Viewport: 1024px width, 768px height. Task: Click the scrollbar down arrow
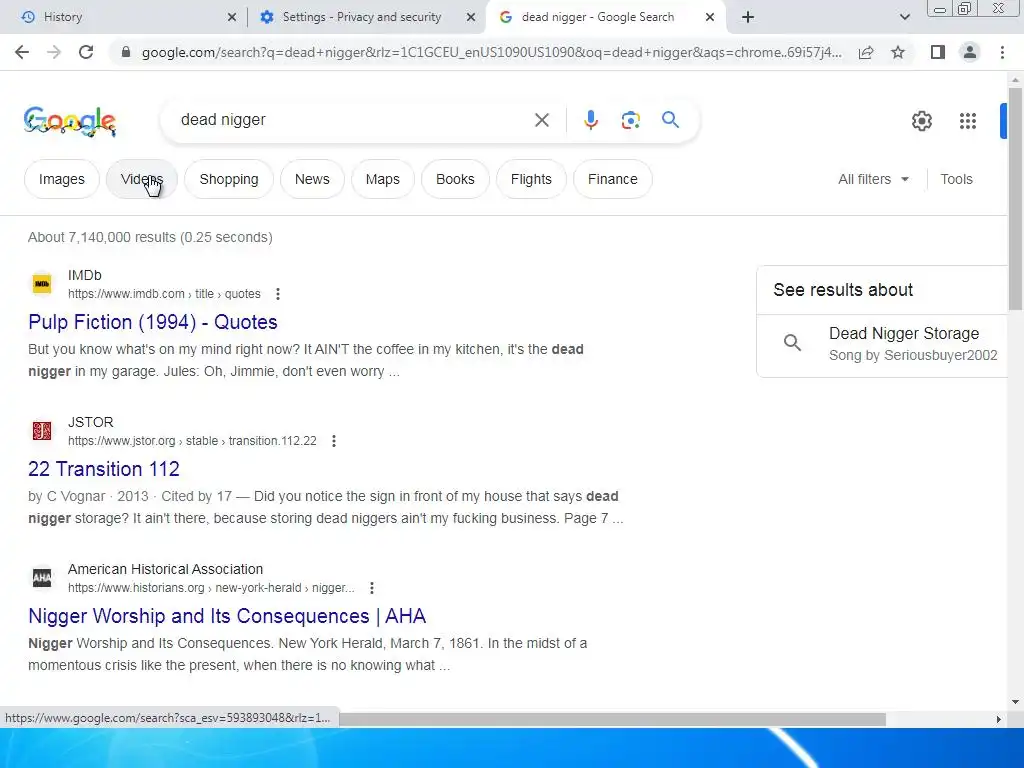1014,702
